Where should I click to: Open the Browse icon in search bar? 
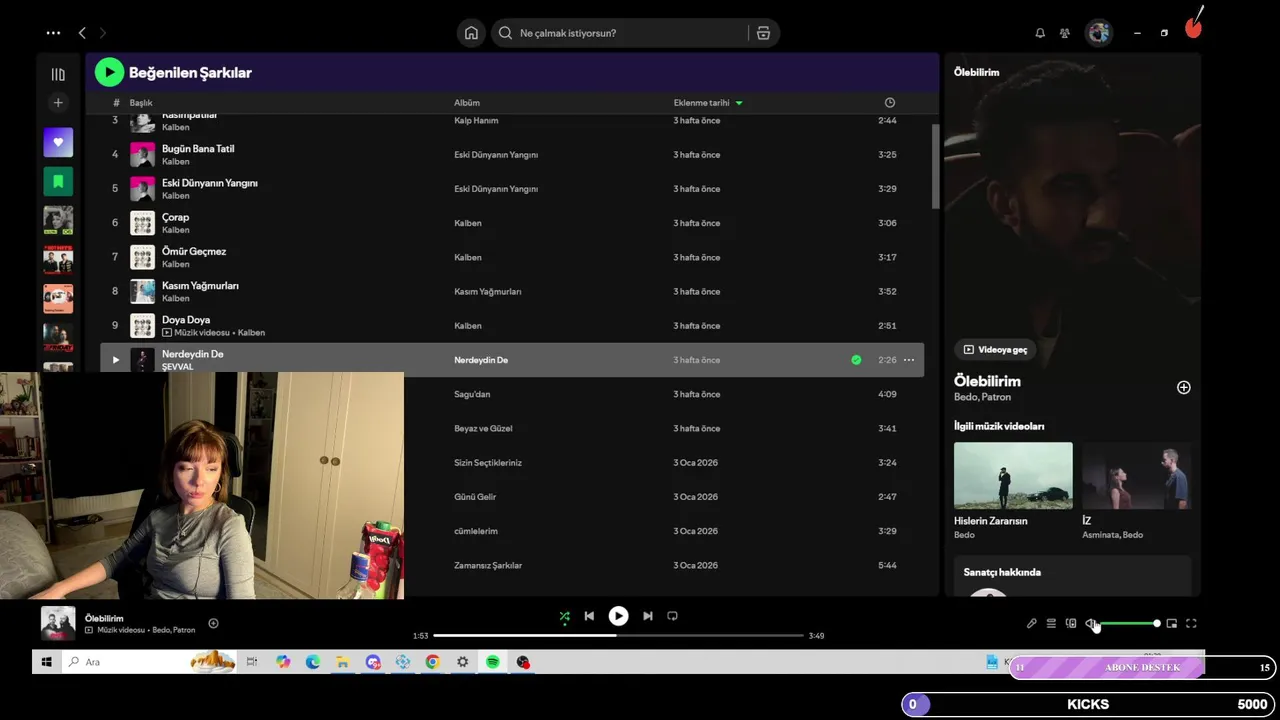763,33
